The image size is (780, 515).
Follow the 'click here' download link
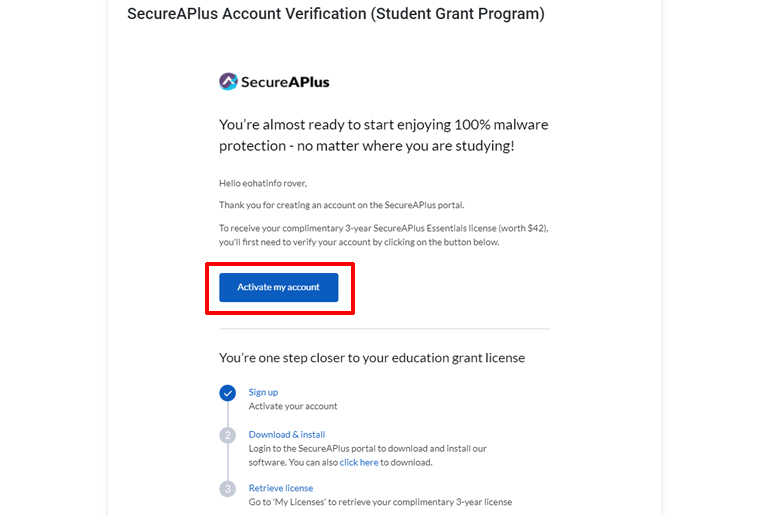point(359,462)
